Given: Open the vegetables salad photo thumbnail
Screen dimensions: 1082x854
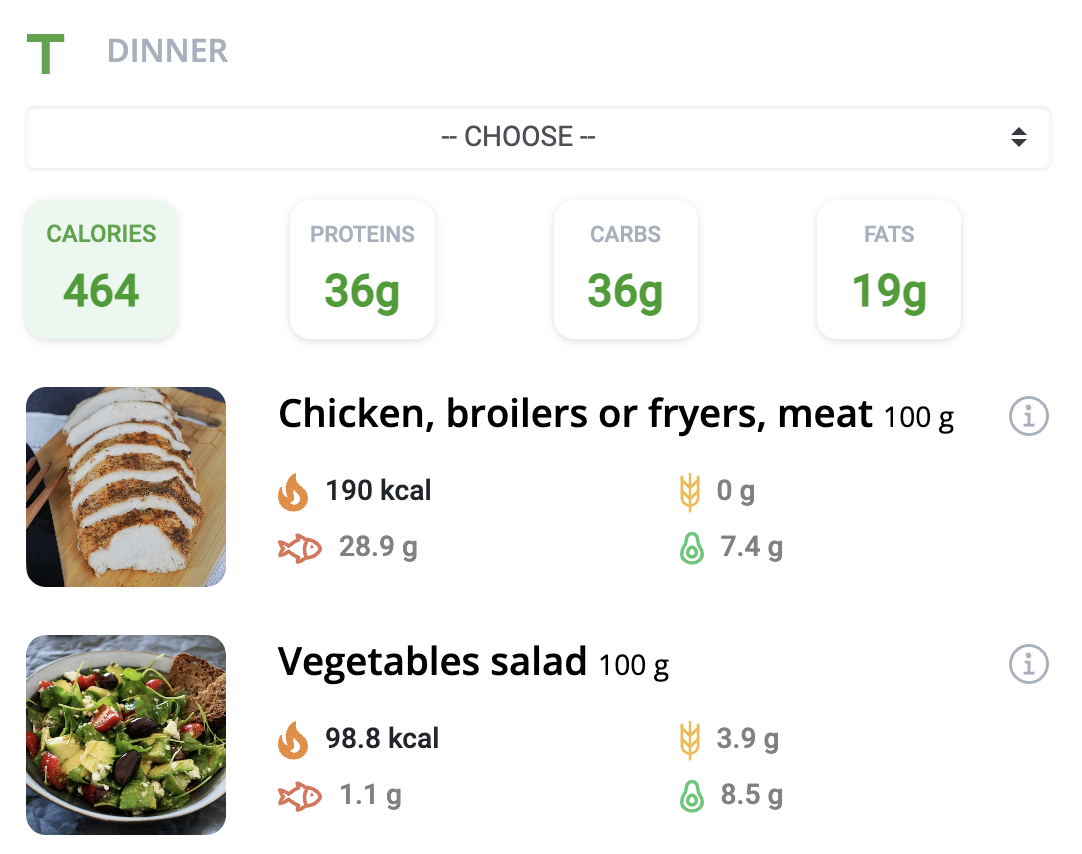Looking at the screenshot, I should (x=126, y=735).
